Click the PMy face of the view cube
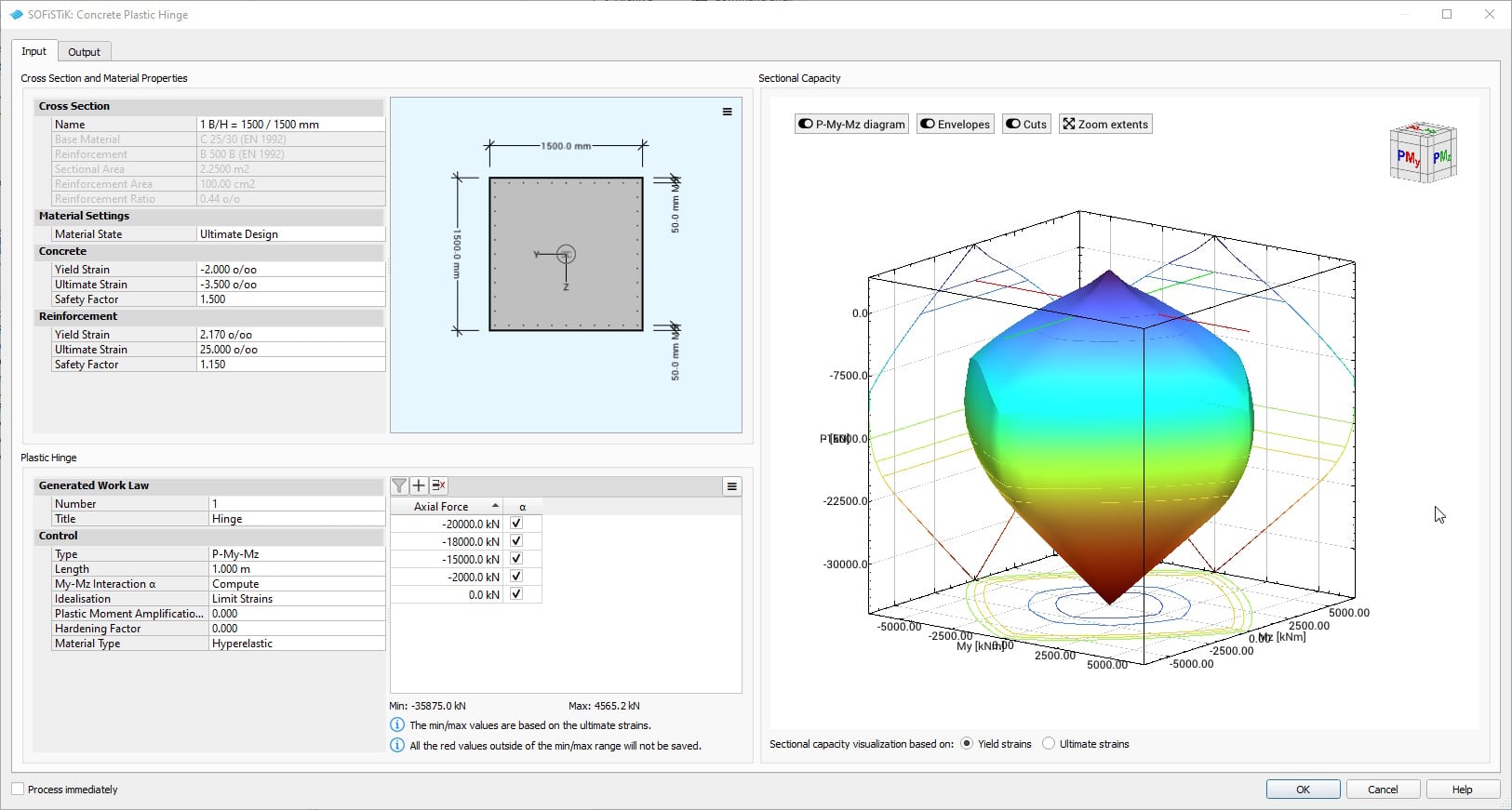1512x810 pixels. point(1408,159)
